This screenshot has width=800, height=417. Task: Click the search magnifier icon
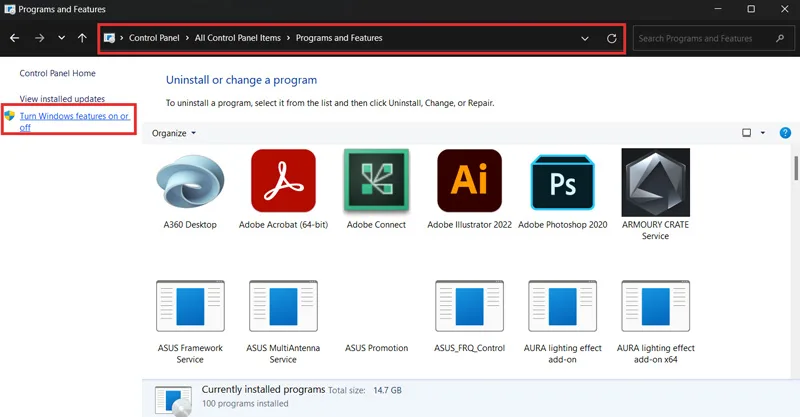point(780,38)
